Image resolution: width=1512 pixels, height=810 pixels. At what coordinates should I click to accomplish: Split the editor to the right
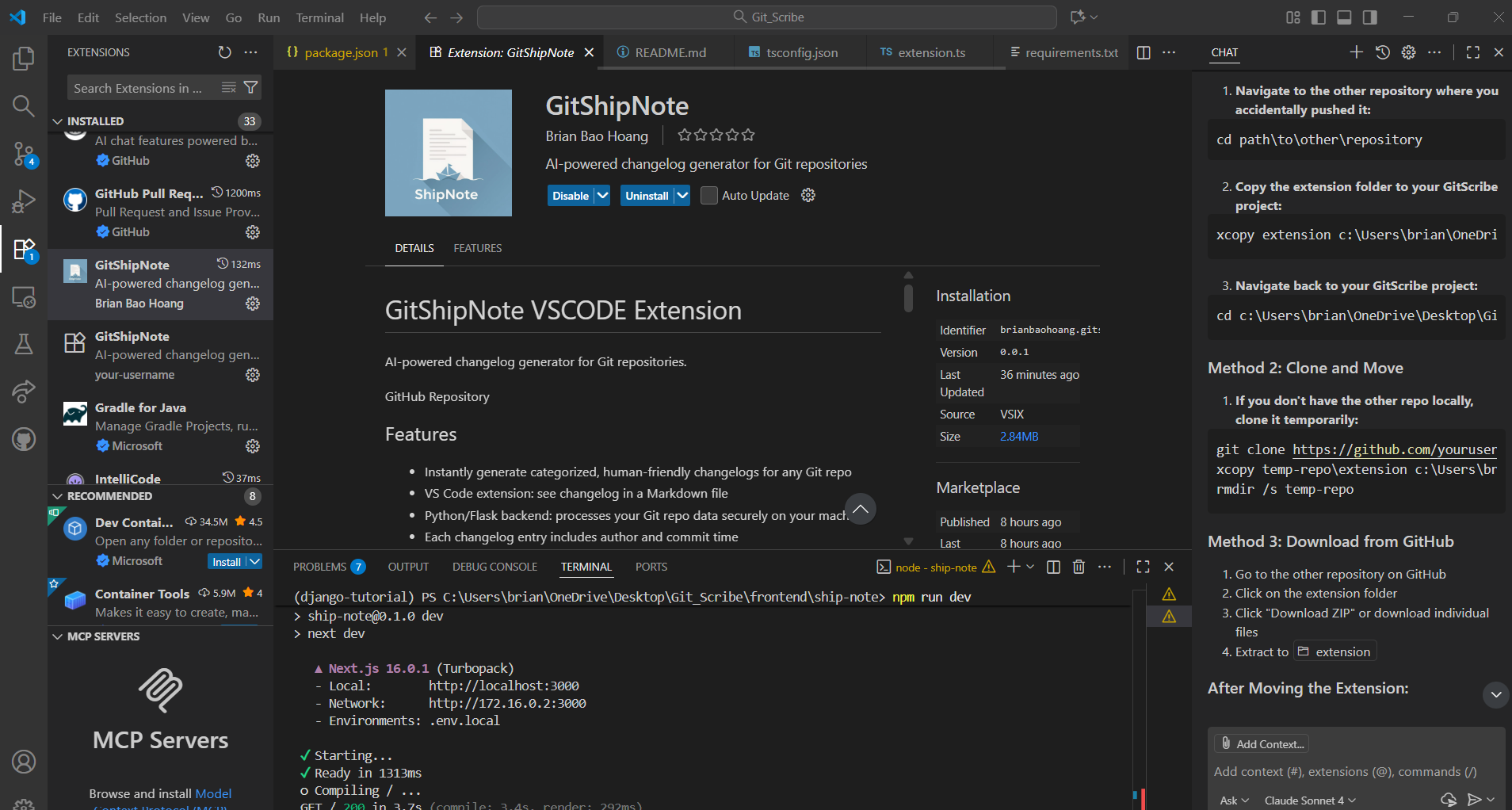pyautogui.click(x=1144, y=52)
